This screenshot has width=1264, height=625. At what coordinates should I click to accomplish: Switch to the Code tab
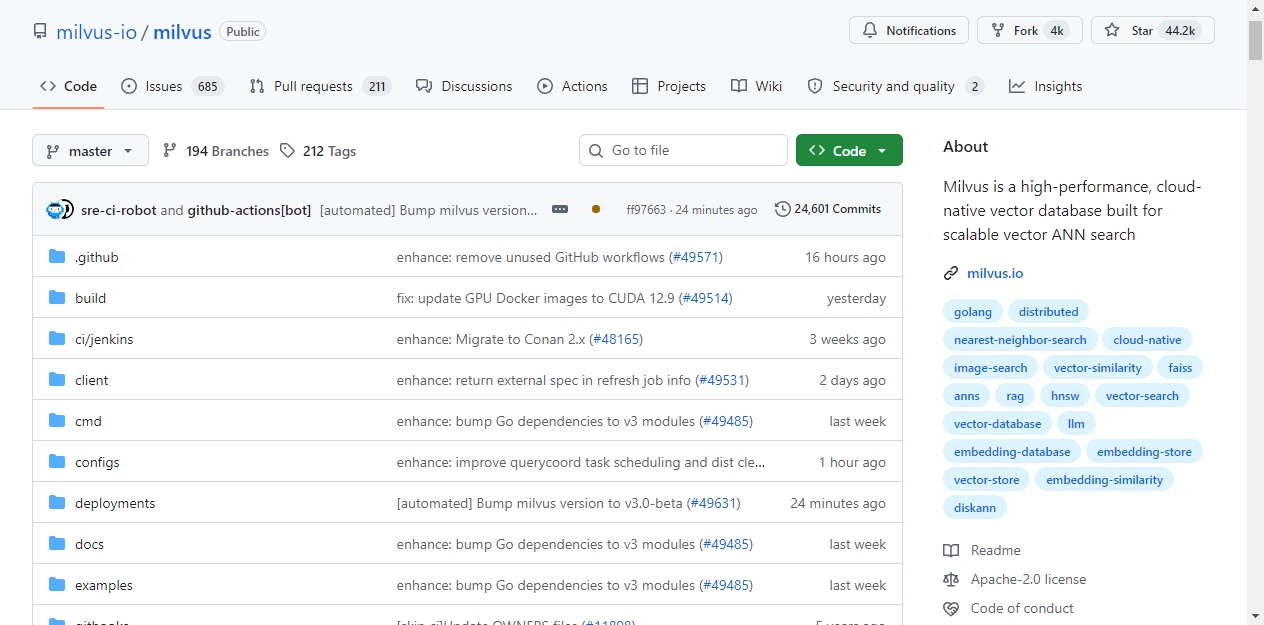68,86
